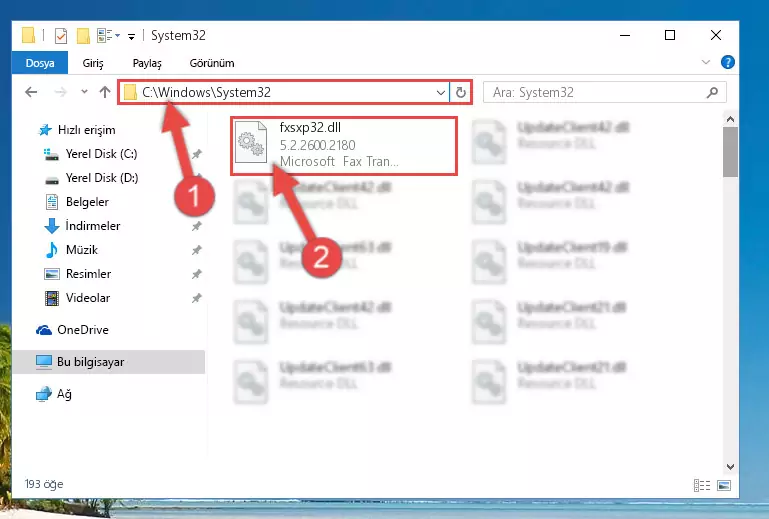Switch to details view layout icon
Screen dimensions: 769x519
702,486
